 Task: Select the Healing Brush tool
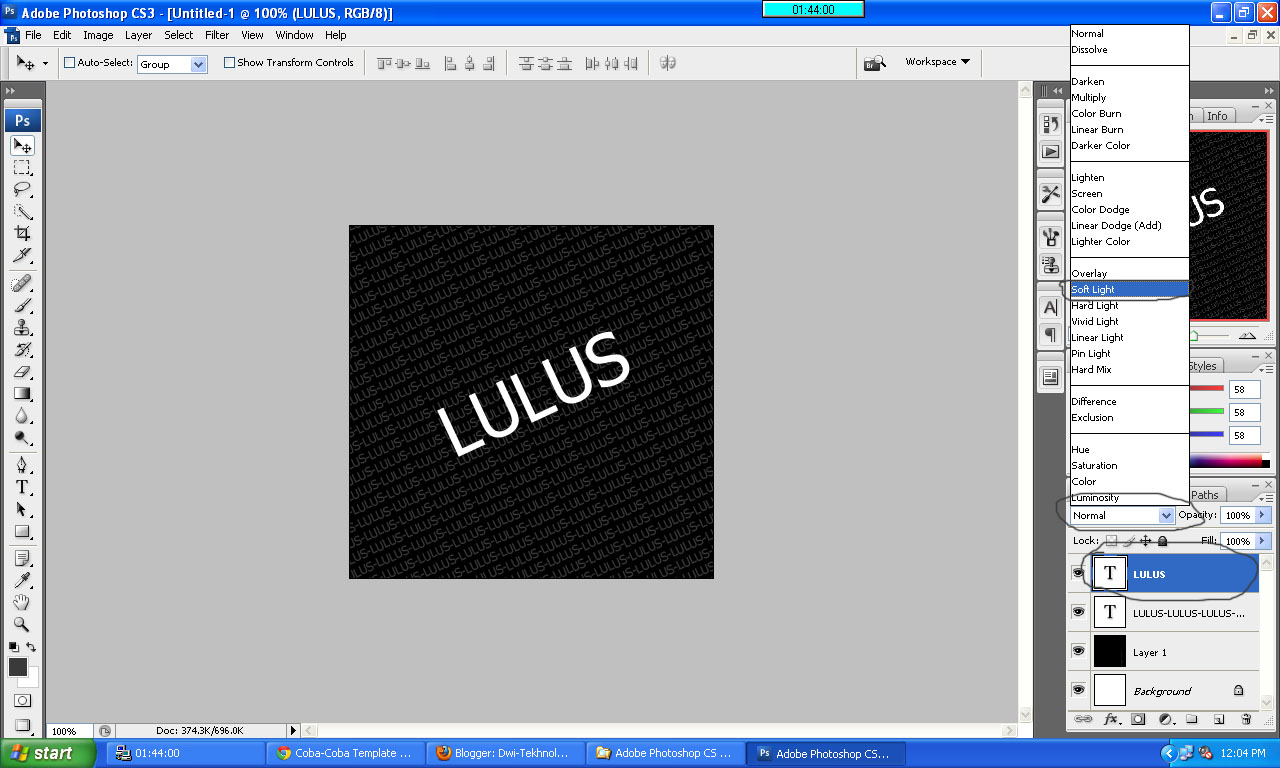click(22, 284)
